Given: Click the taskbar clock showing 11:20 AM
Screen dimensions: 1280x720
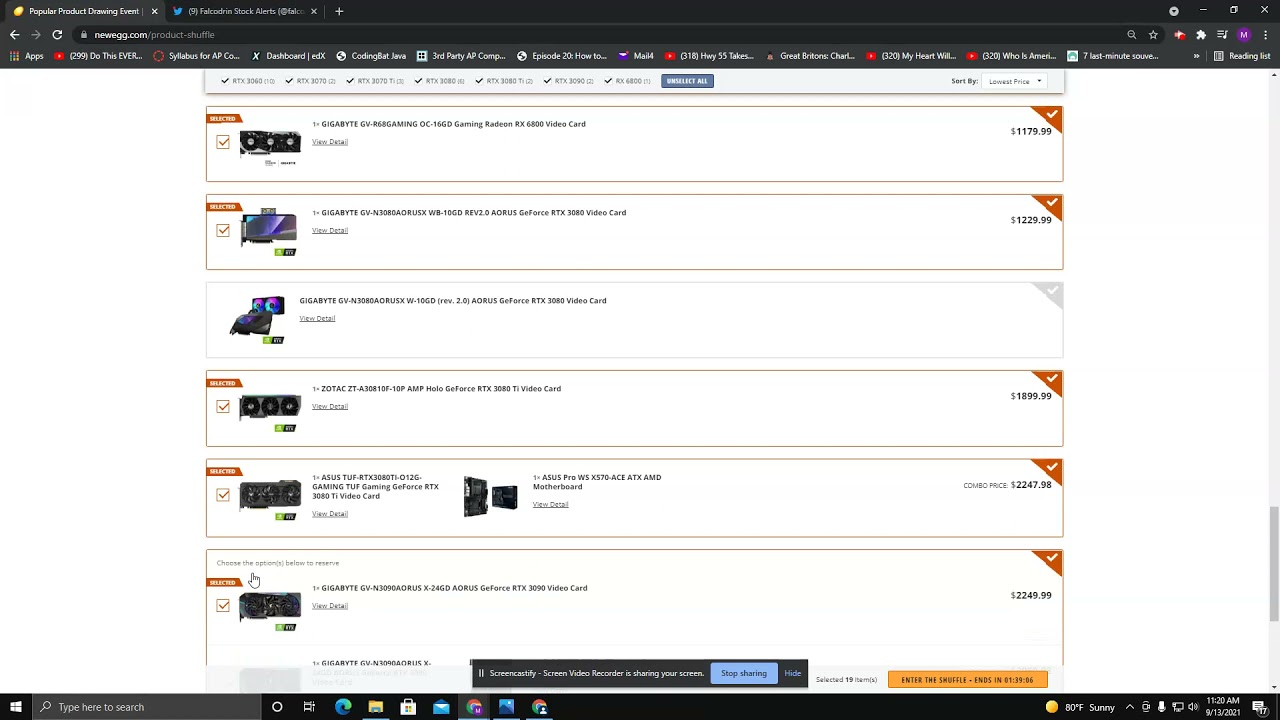Looking at the screenshot, I should [x=1223, y=707].
